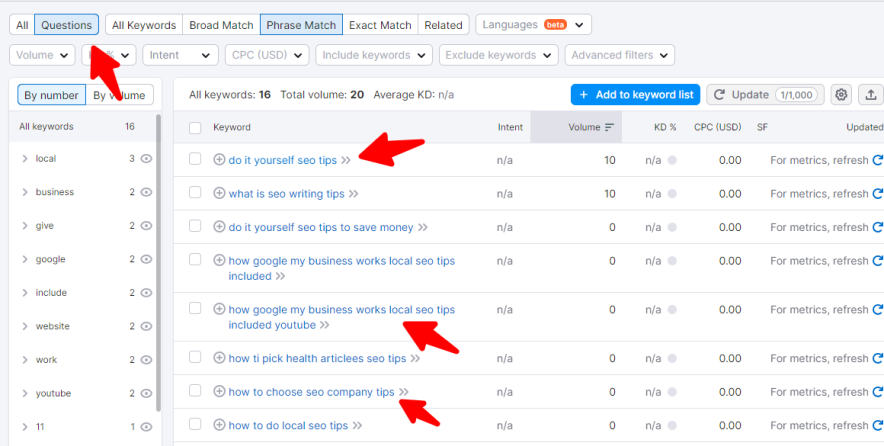Refresh metrics for 'what is seo writing tips'
884x446 pixels.
coord(877,194)
